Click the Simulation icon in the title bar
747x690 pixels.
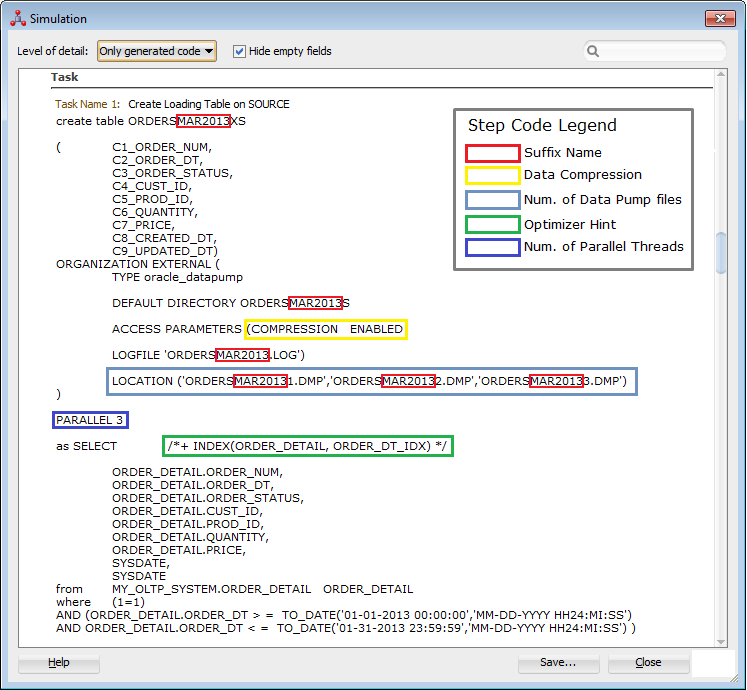17,18
